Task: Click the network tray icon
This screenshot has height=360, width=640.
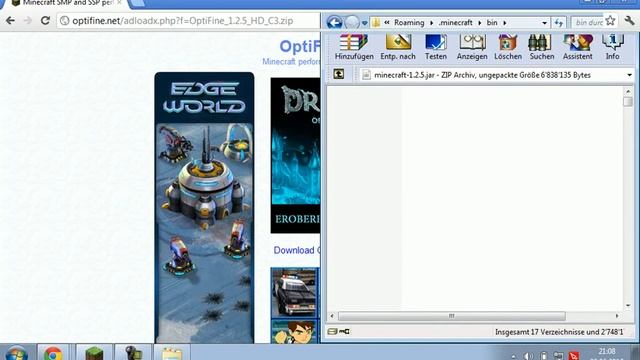Action: pyautogui.click(x=558, y=356)
